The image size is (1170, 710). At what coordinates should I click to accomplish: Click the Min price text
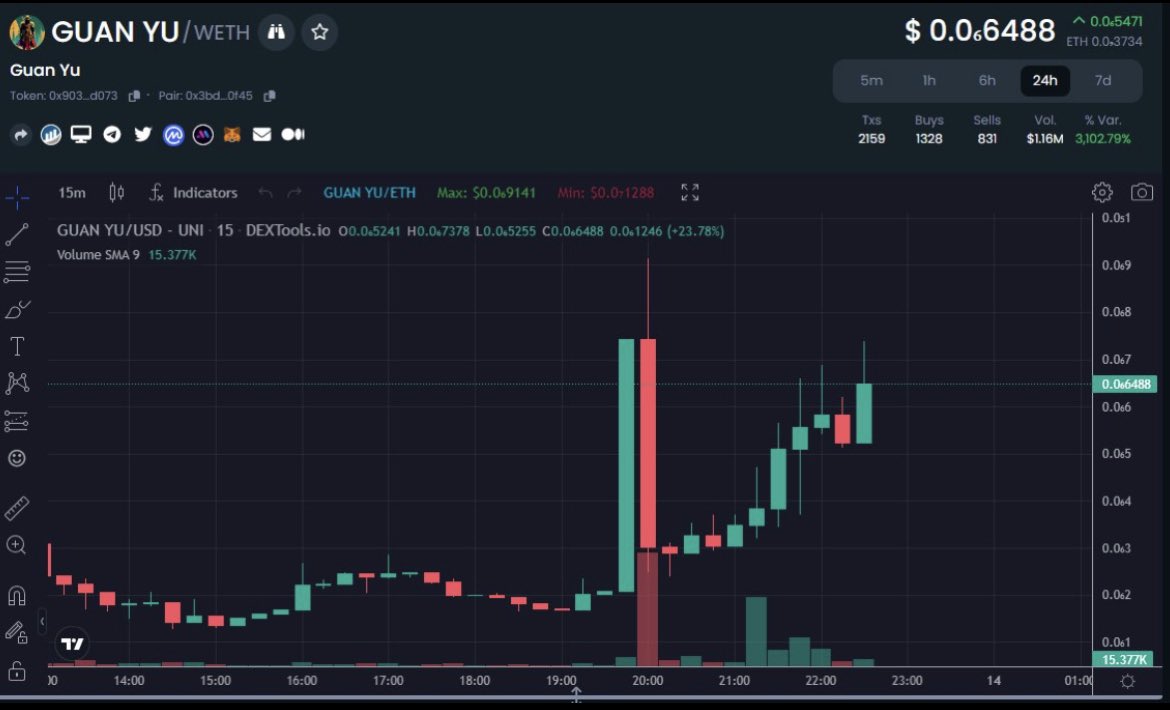605,192
